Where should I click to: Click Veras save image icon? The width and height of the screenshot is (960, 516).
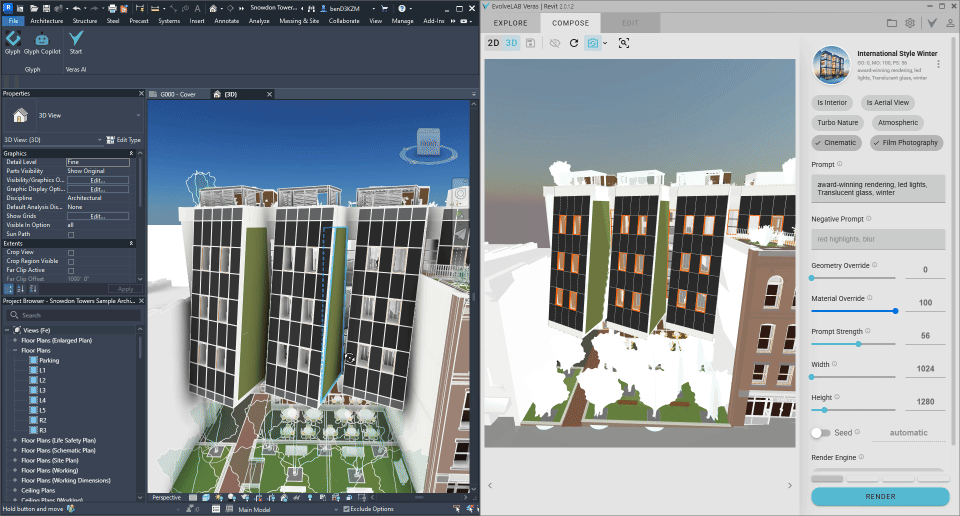click(530, 43)
